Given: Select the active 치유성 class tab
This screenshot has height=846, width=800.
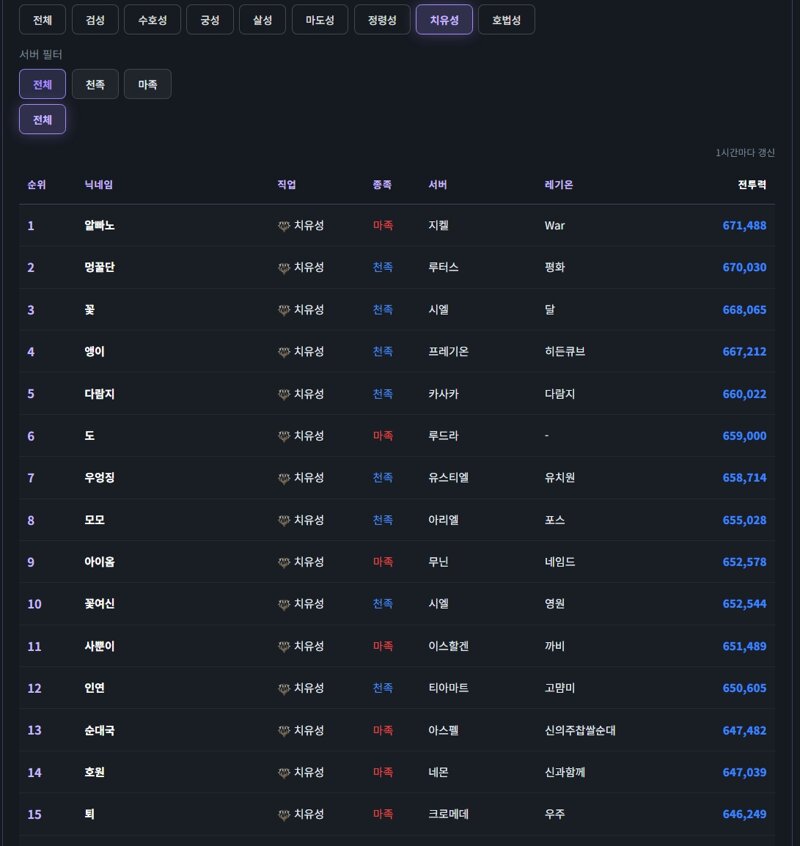Looking at the screenshot, I should (x=444, y=20).
